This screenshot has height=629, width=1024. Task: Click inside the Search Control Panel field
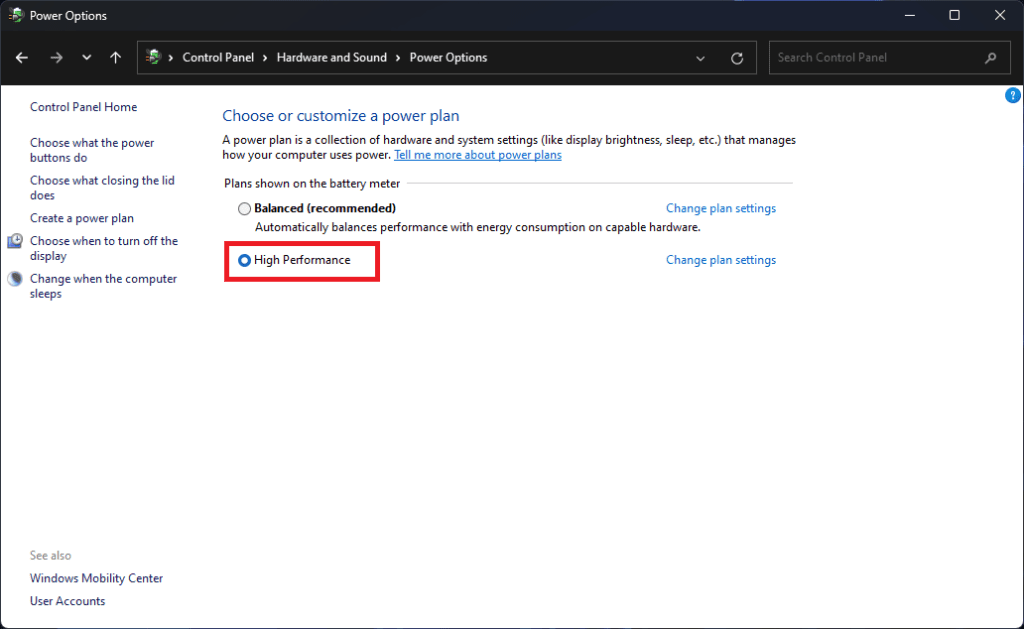(x=880, y=57)
